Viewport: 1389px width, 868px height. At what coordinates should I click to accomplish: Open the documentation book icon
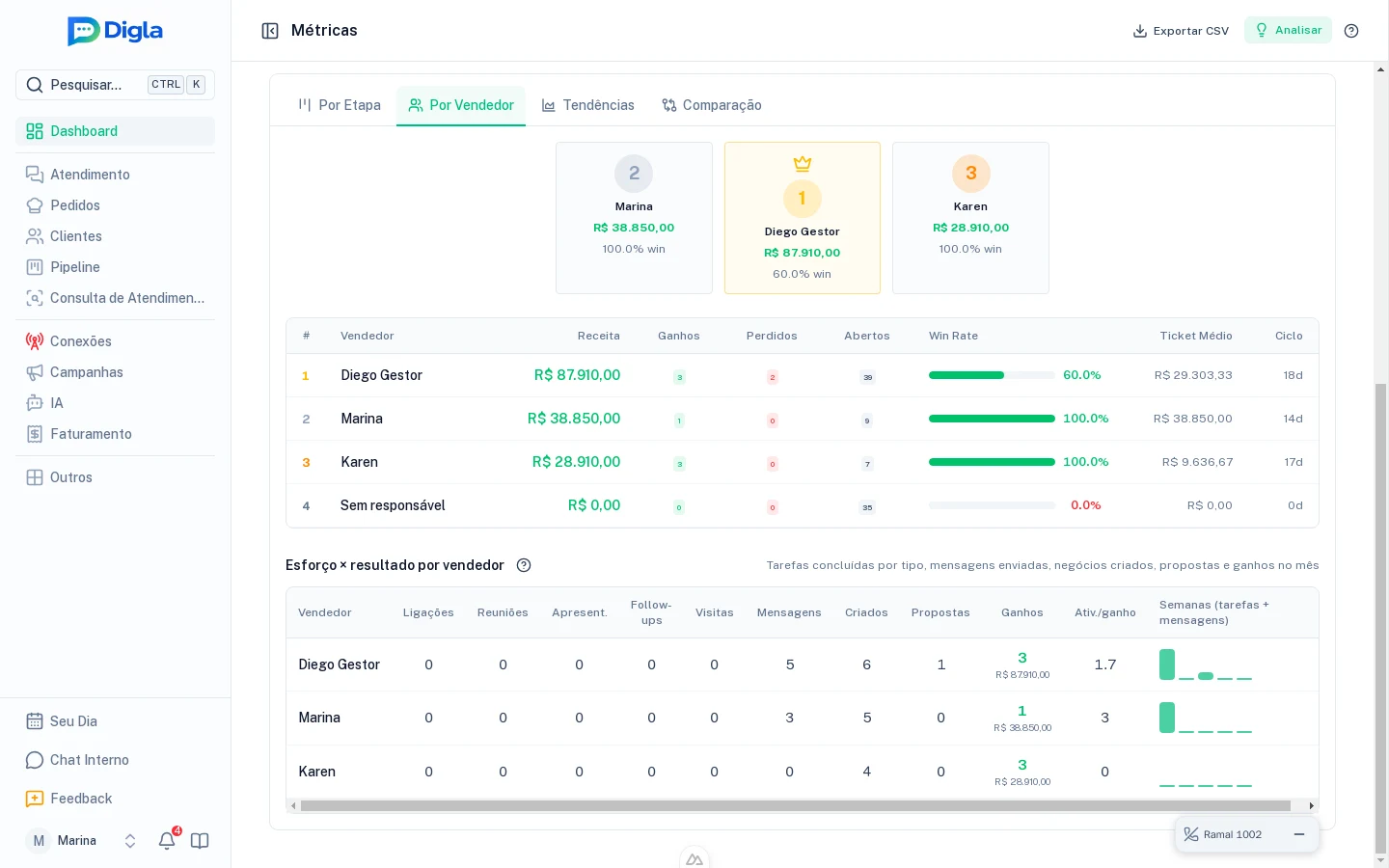coord(200,841)
